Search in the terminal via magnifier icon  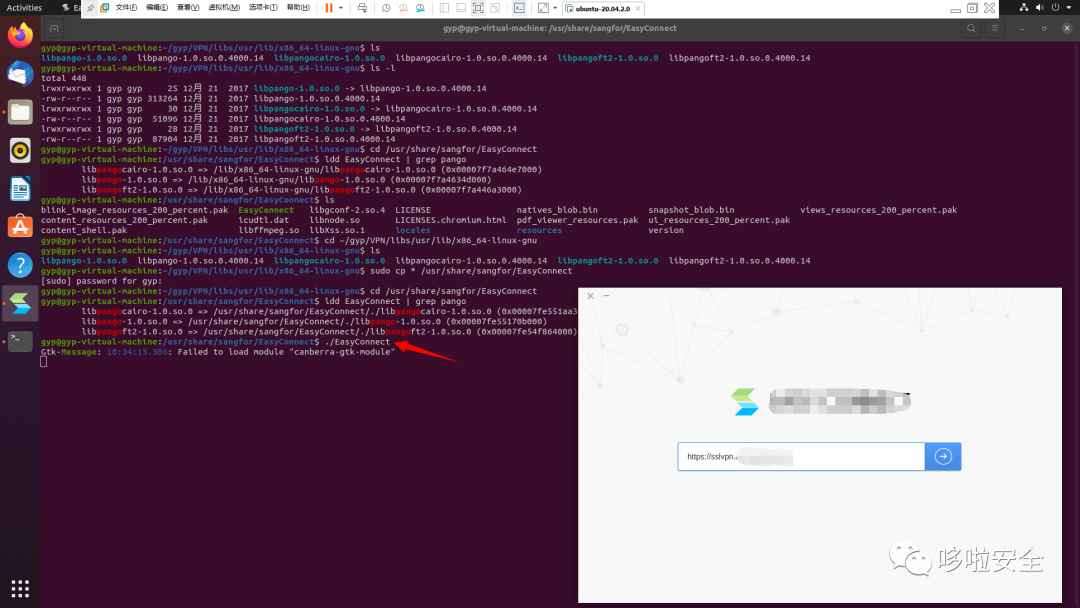(x=971, y=28)
